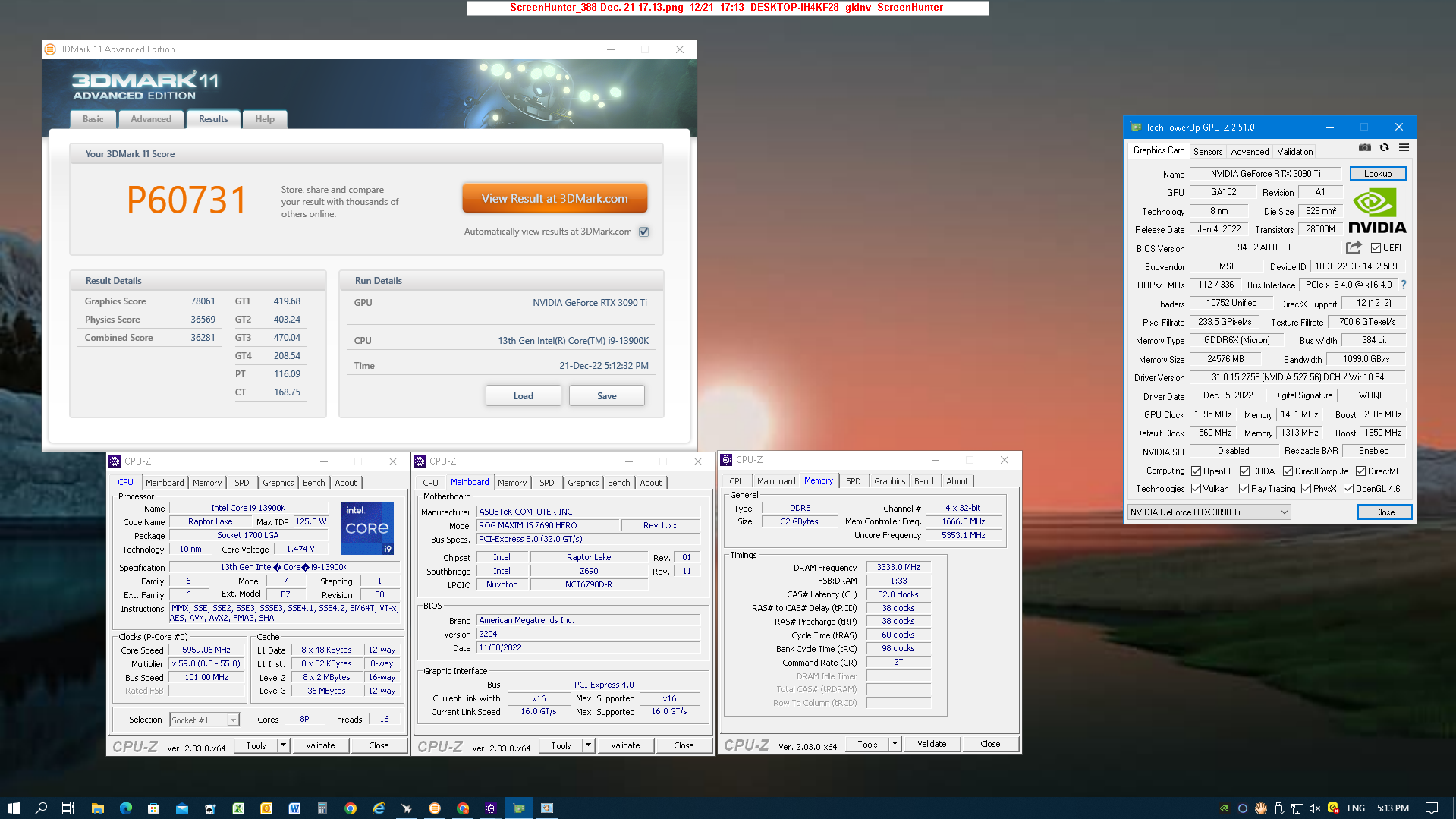Screen dimensions: 1456x819
Task: Toggle automatically view results at 3DMark.com
Action: pyautogui.click(x=643, y=232)
